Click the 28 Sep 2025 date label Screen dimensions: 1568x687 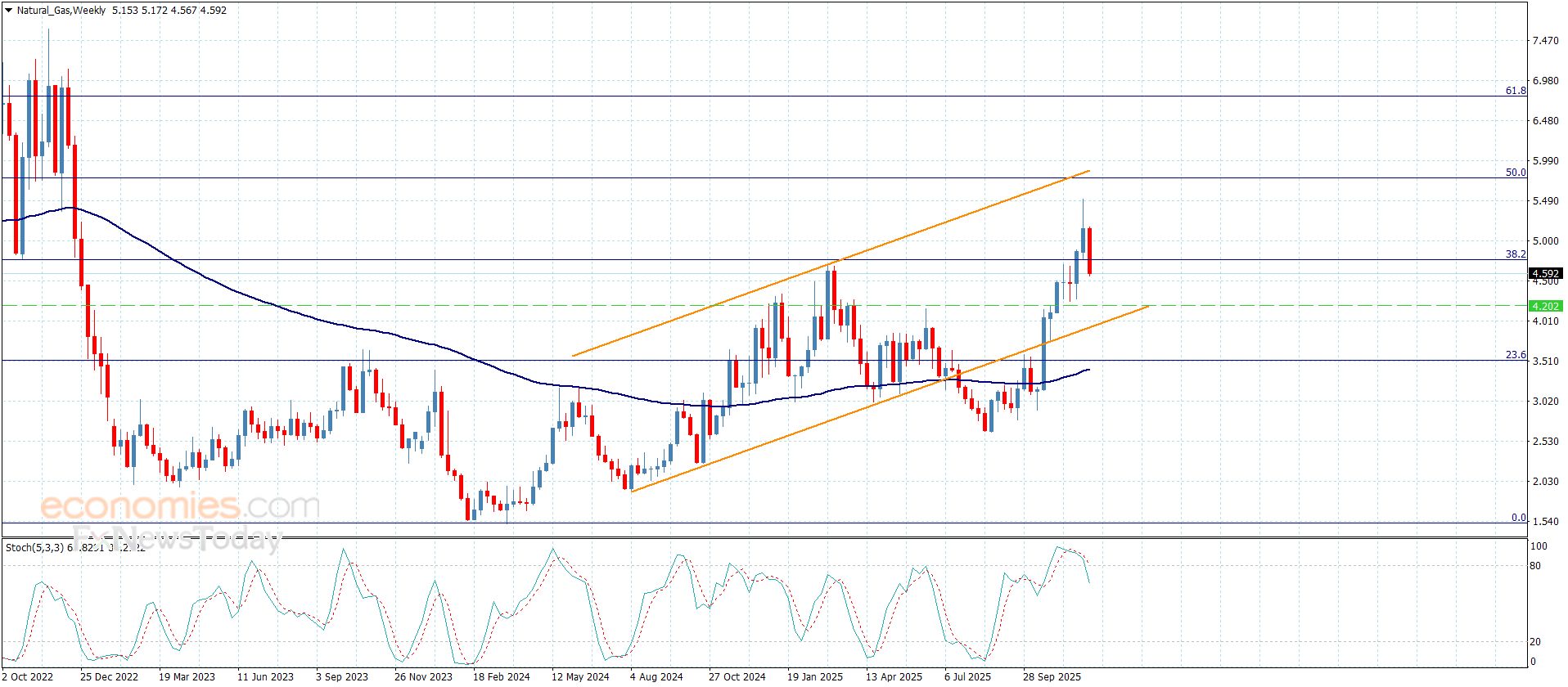click(1052, 676)
